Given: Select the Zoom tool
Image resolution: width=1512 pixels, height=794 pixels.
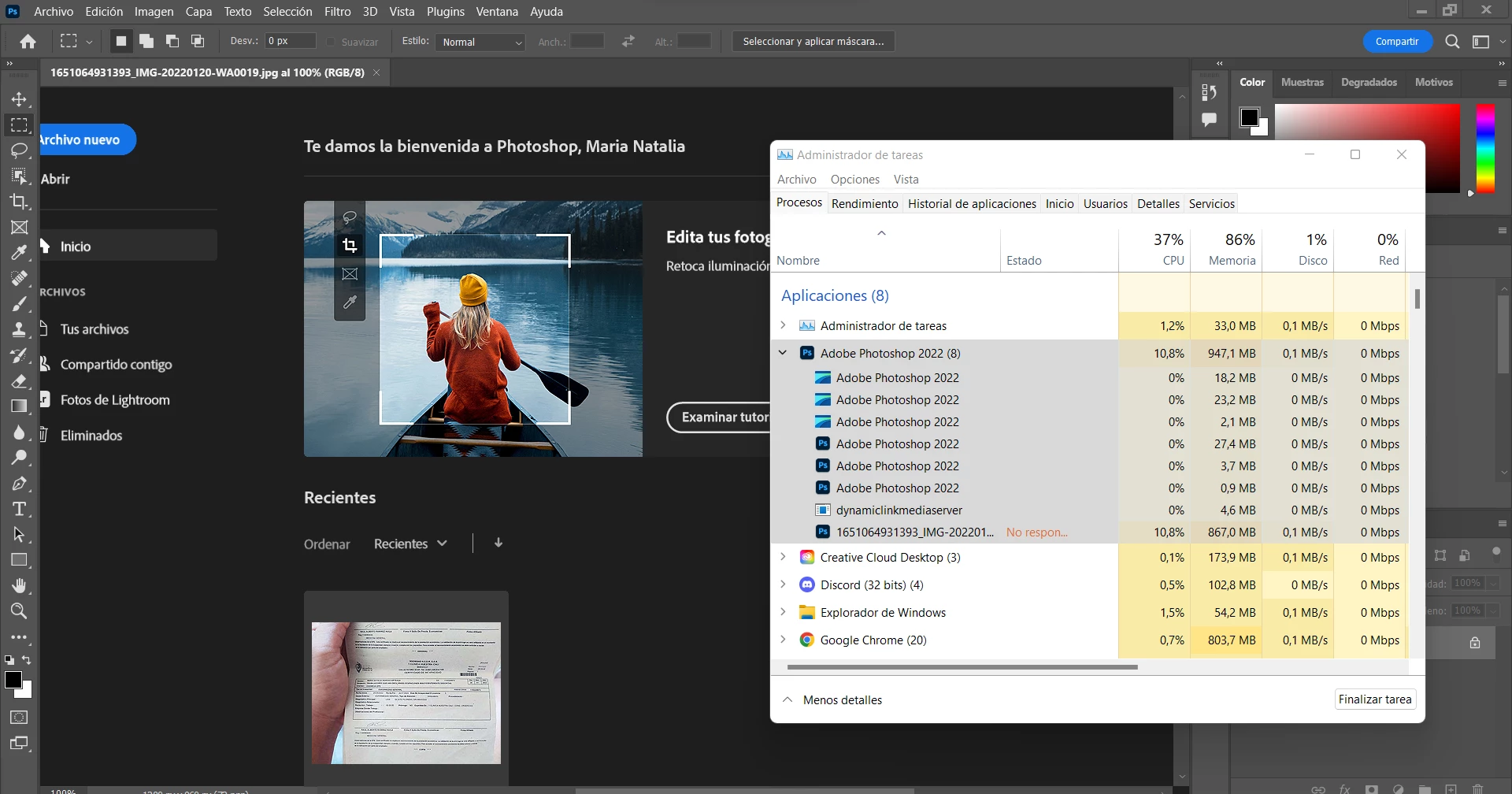Looking at the screenshot, I should [19, 611].
